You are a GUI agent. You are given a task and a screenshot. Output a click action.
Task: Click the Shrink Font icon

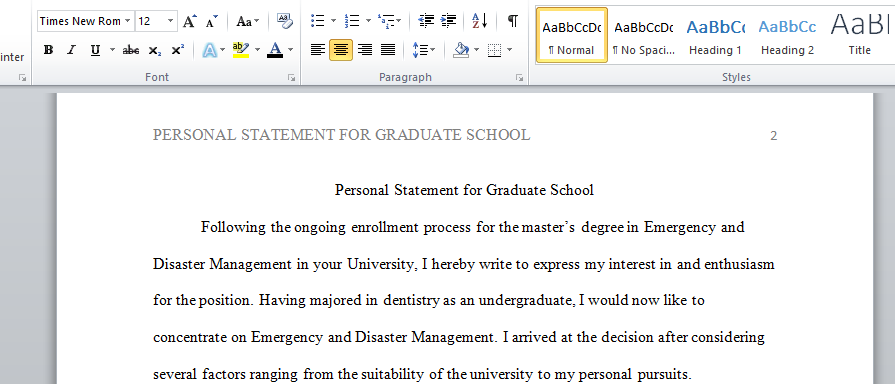(x=212, y=22)
